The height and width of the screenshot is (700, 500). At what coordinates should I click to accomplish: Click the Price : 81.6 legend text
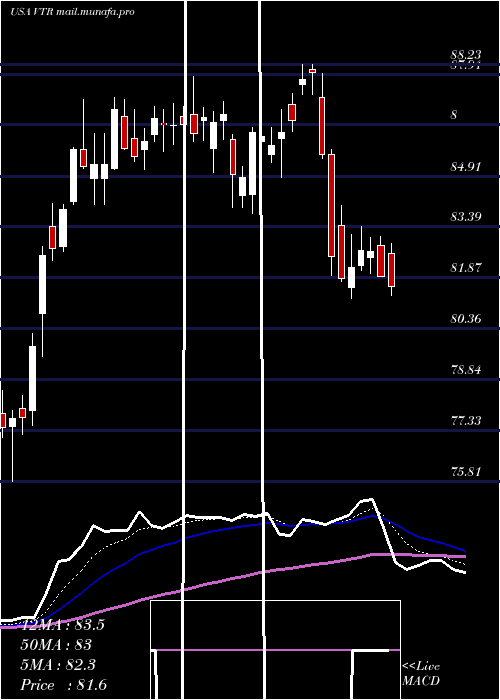(64, 685)
